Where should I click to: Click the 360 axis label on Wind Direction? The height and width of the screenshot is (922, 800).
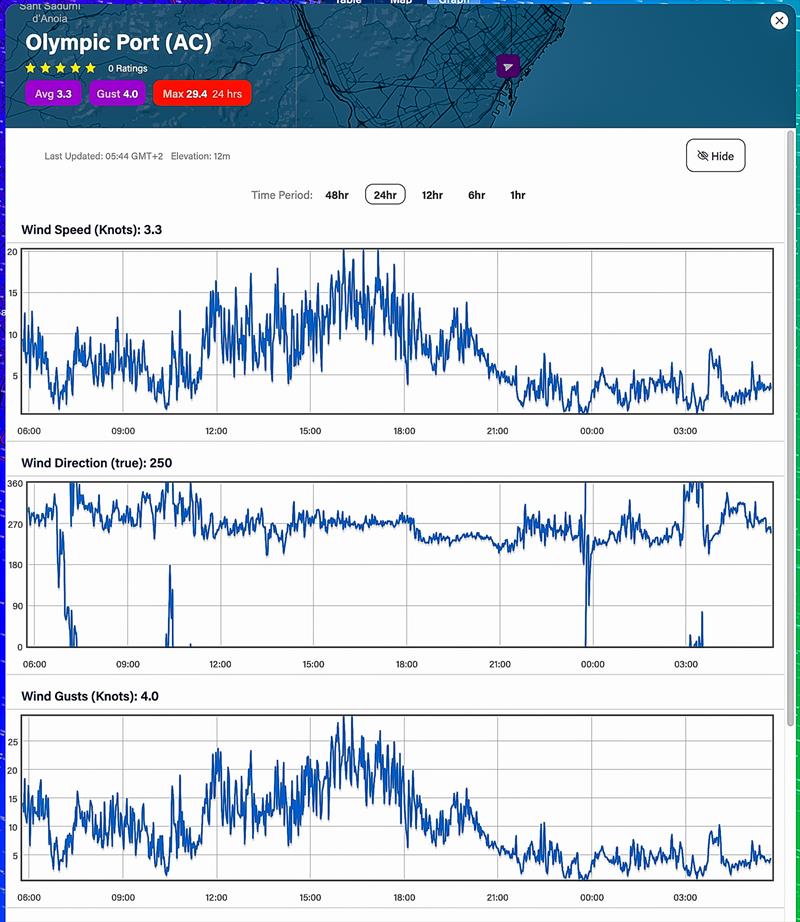(x=15, y=484)
